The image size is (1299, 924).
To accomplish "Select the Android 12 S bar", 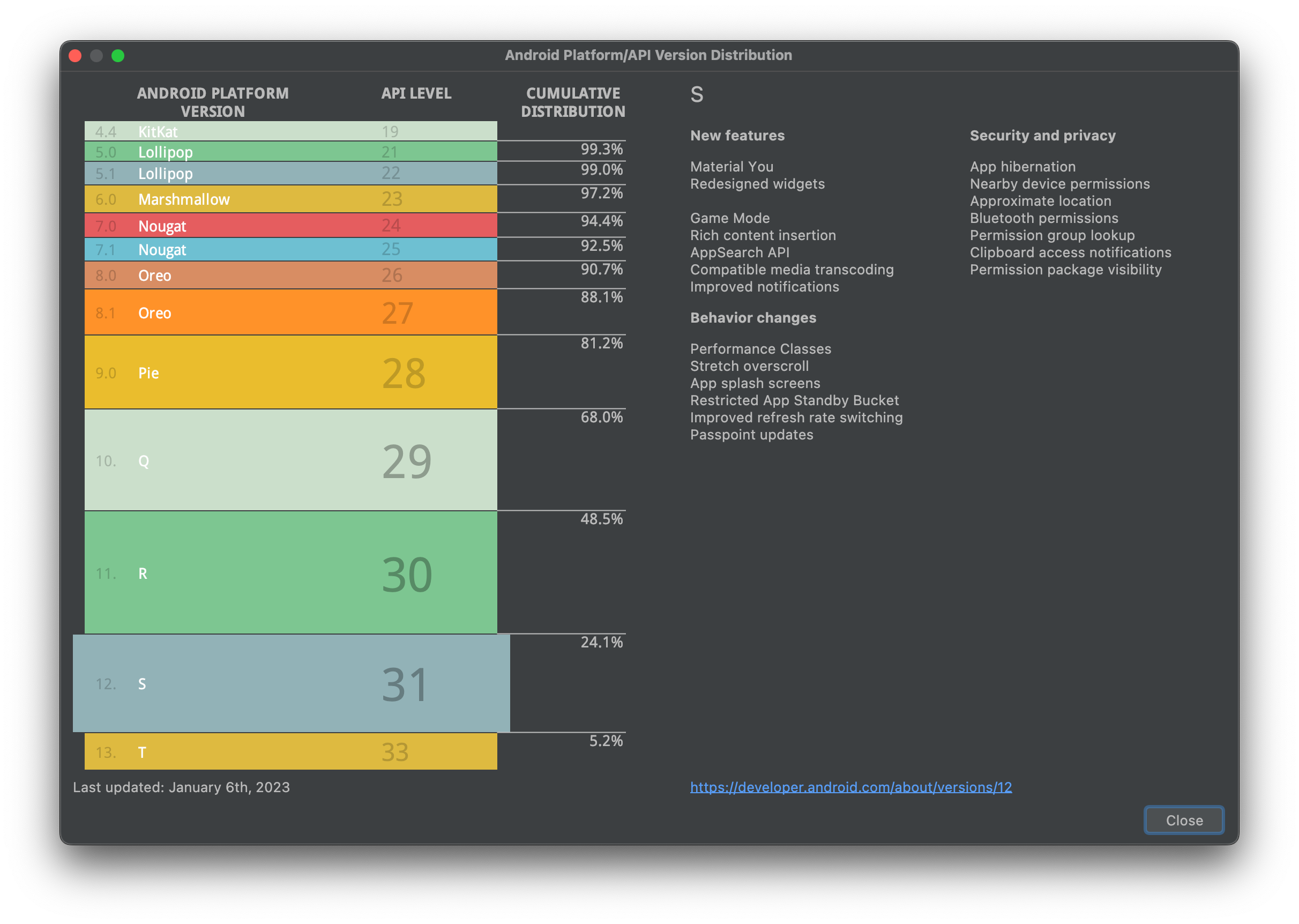I will click(x=291, y=683).
